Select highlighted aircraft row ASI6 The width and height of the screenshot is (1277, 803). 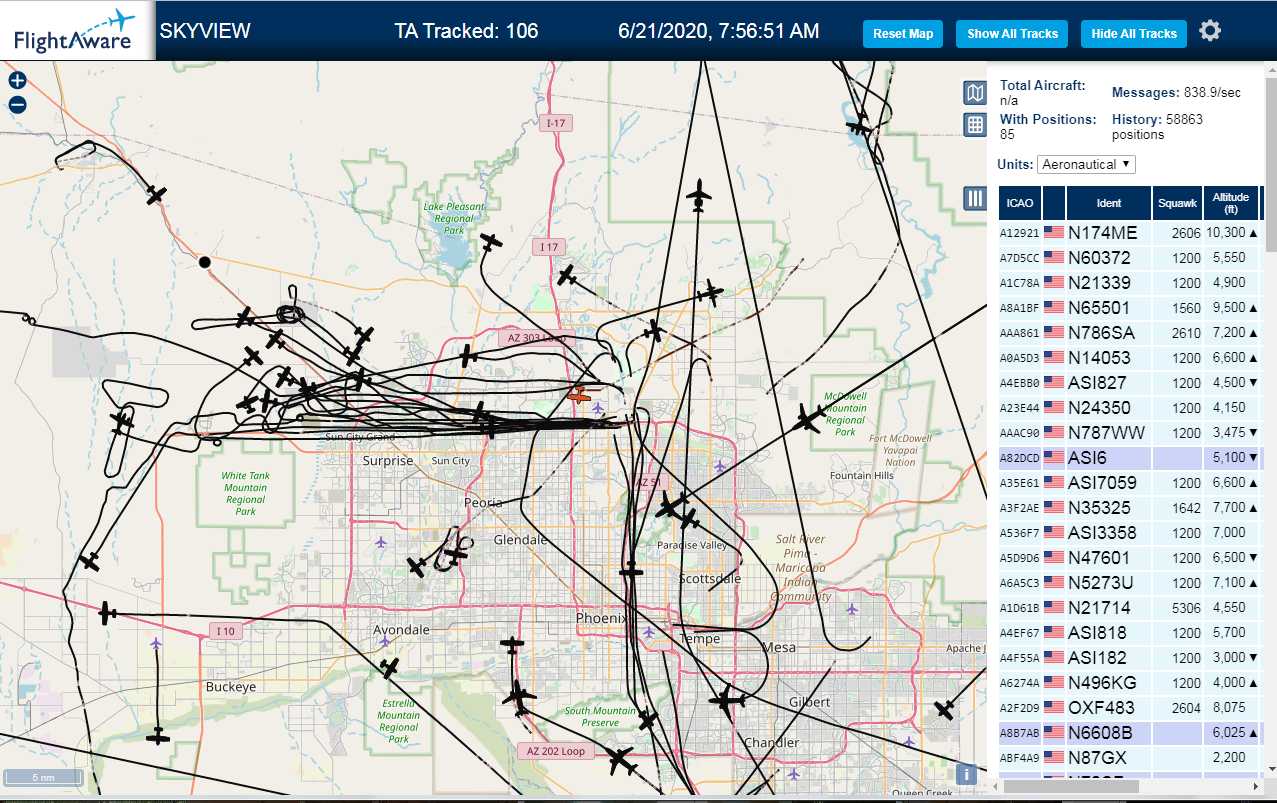click(x=1129, y=457)
